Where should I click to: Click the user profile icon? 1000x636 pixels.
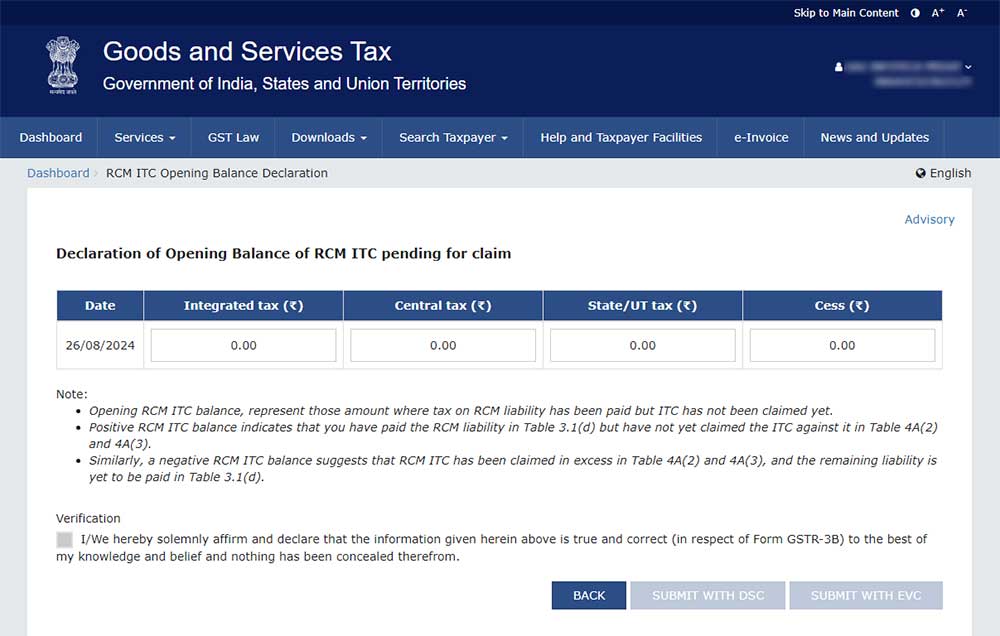(x=839, y=67)
